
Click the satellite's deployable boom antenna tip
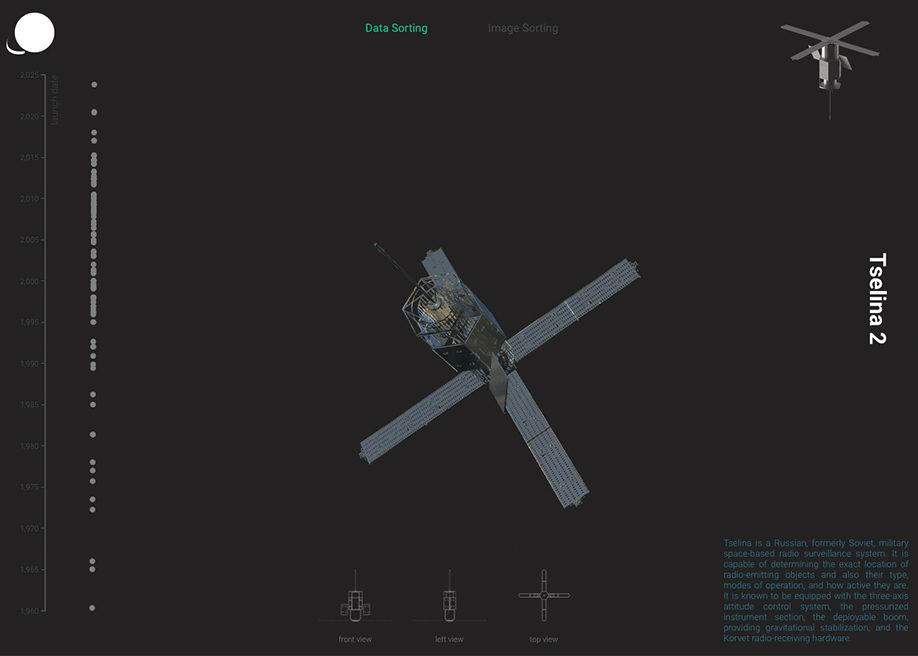tap(376, 243)
